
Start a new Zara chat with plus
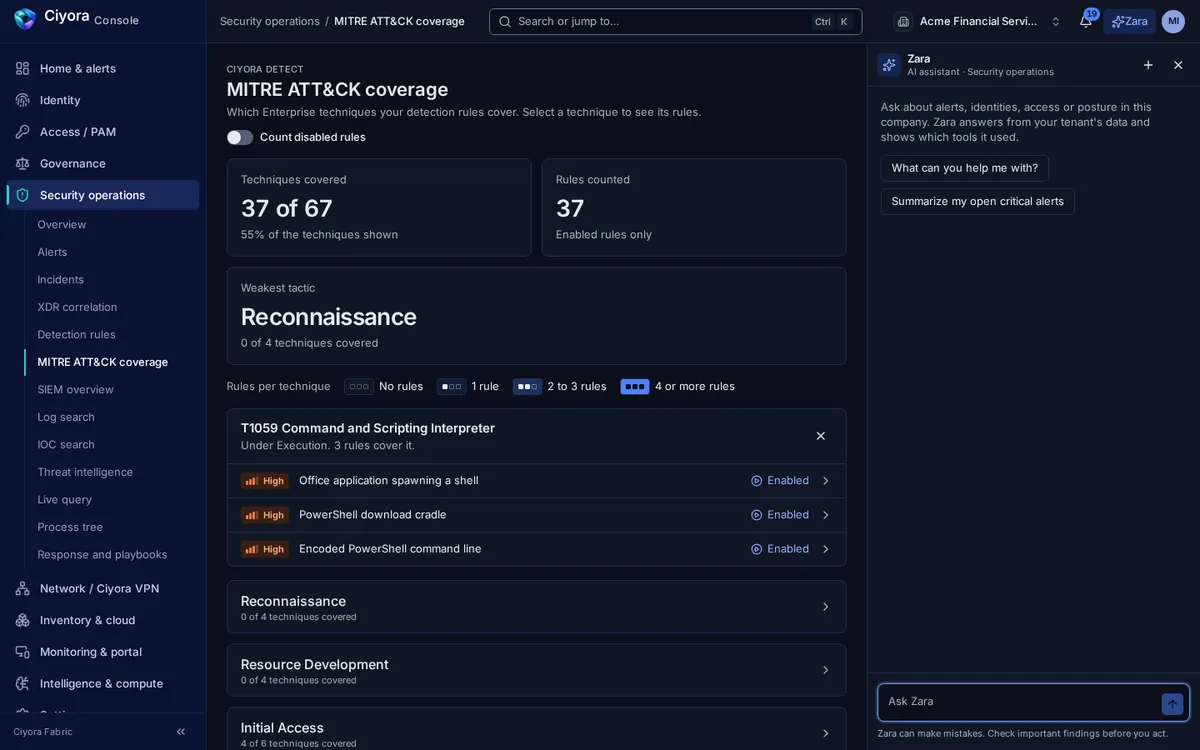(1148, 65)
